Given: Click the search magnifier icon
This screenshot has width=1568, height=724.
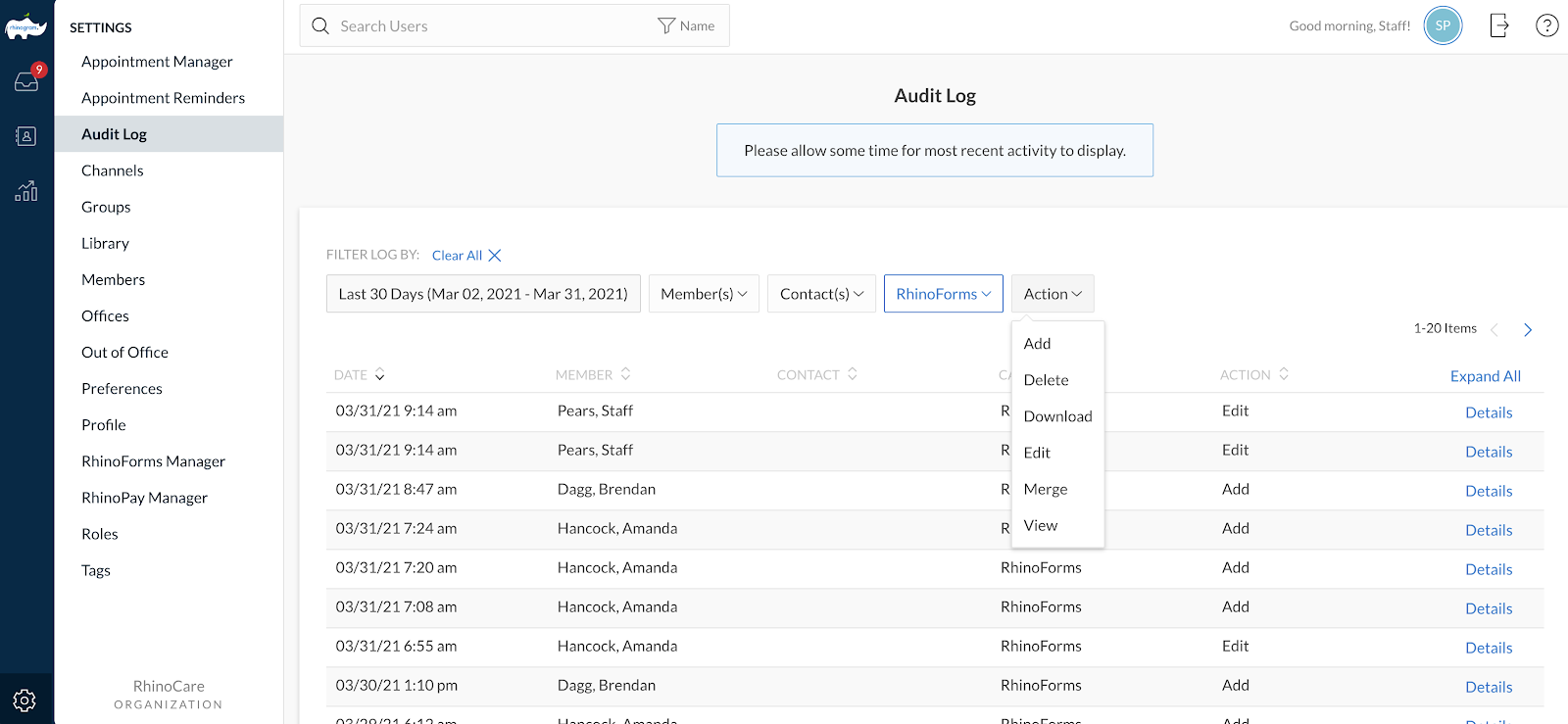Looking at the screenshot, I should tap(320, 25).
